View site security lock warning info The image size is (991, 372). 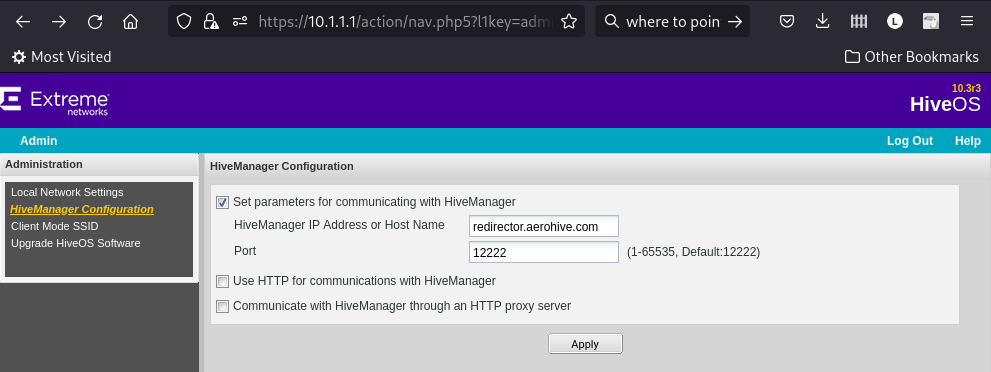click(x=210, y=21)
